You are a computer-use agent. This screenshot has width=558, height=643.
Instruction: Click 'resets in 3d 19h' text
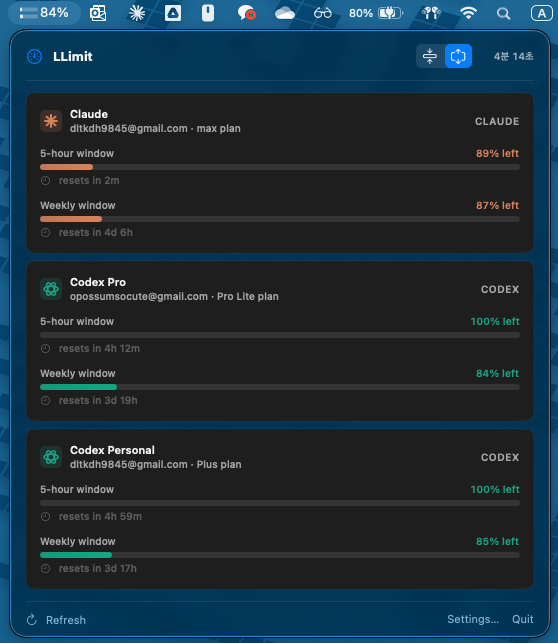(x=98, y=401)
